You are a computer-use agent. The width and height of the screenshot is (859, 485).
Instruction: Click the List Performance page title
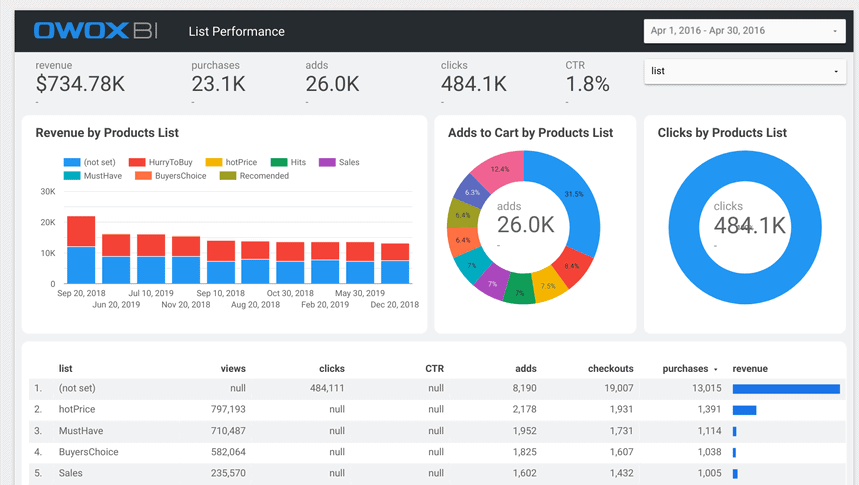[x=237, y=32]
